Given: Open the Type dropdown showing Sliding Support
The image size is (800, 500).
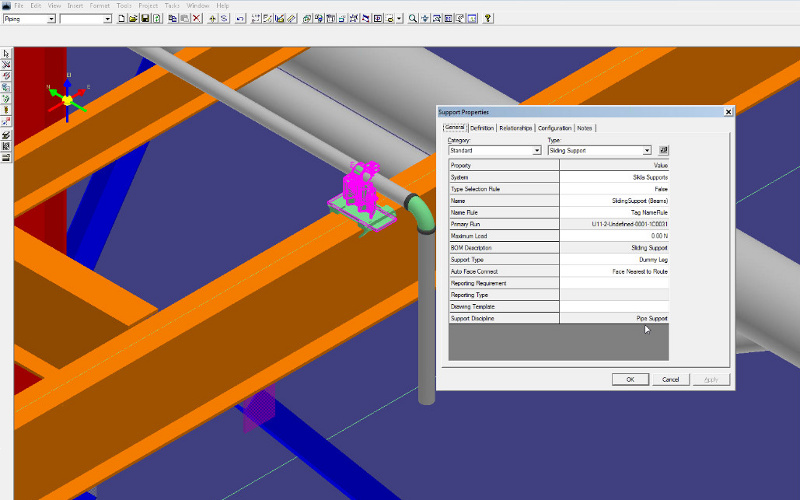Looking at the screenshot, I should pos(647,151).
